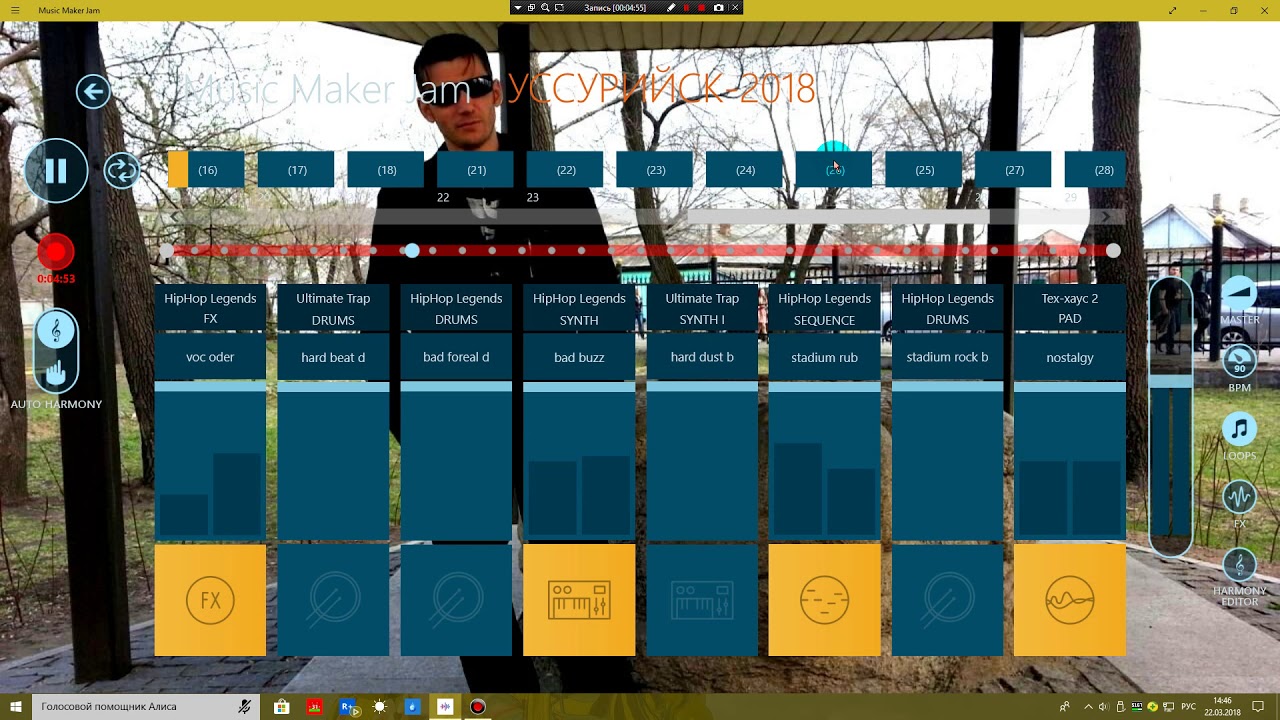Click the recorder screenshot camera icon

coord(718,7)
